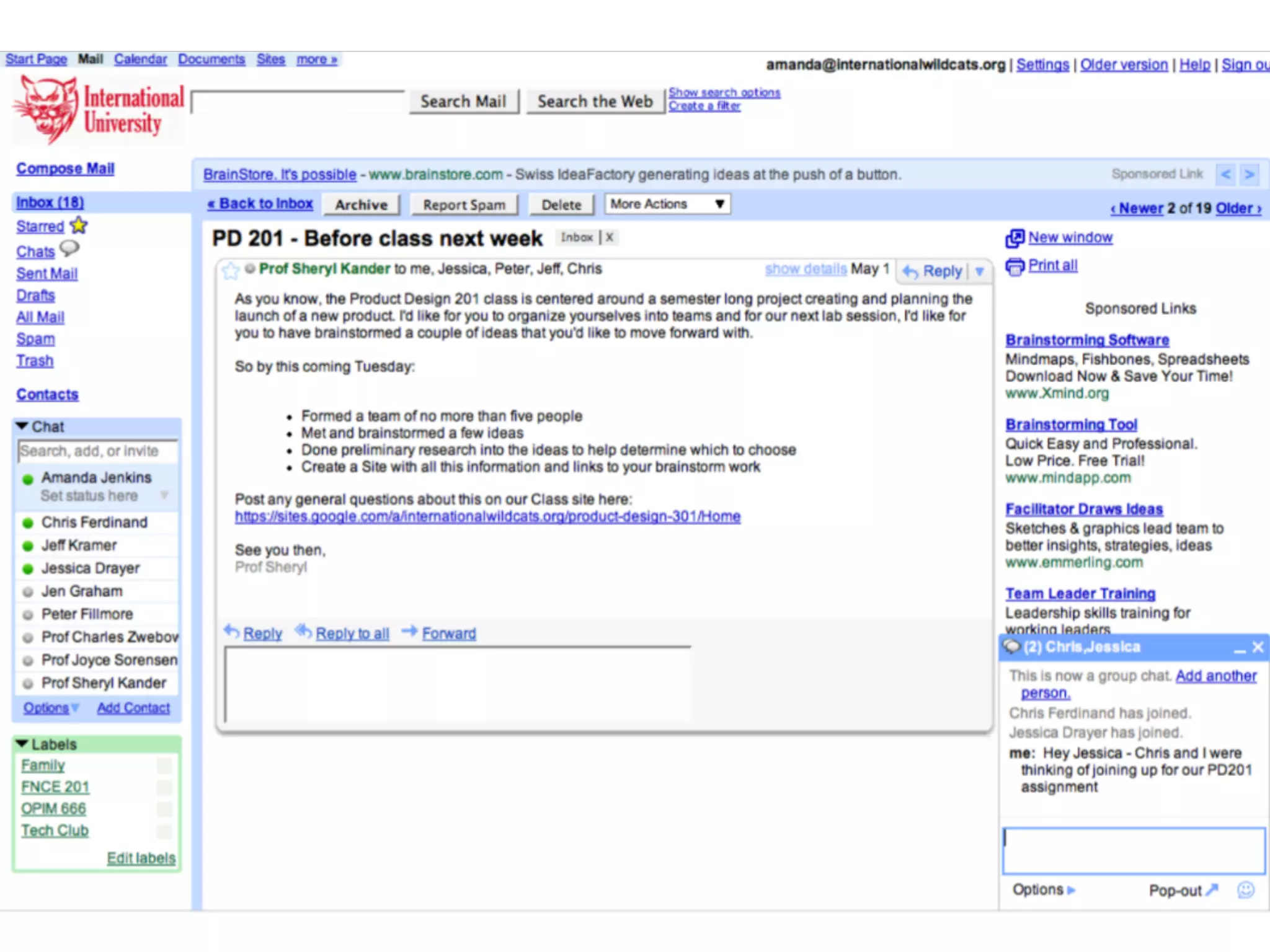Expand the more » menu
Image resolution: width=1270 pixels, height=952 pixels.
317,59
